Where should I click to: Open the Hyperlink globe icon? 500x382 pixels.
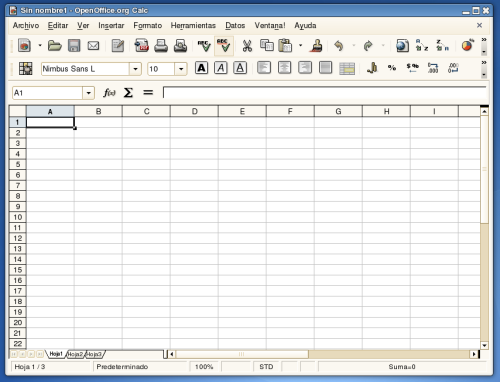click(x=402, y=45)
